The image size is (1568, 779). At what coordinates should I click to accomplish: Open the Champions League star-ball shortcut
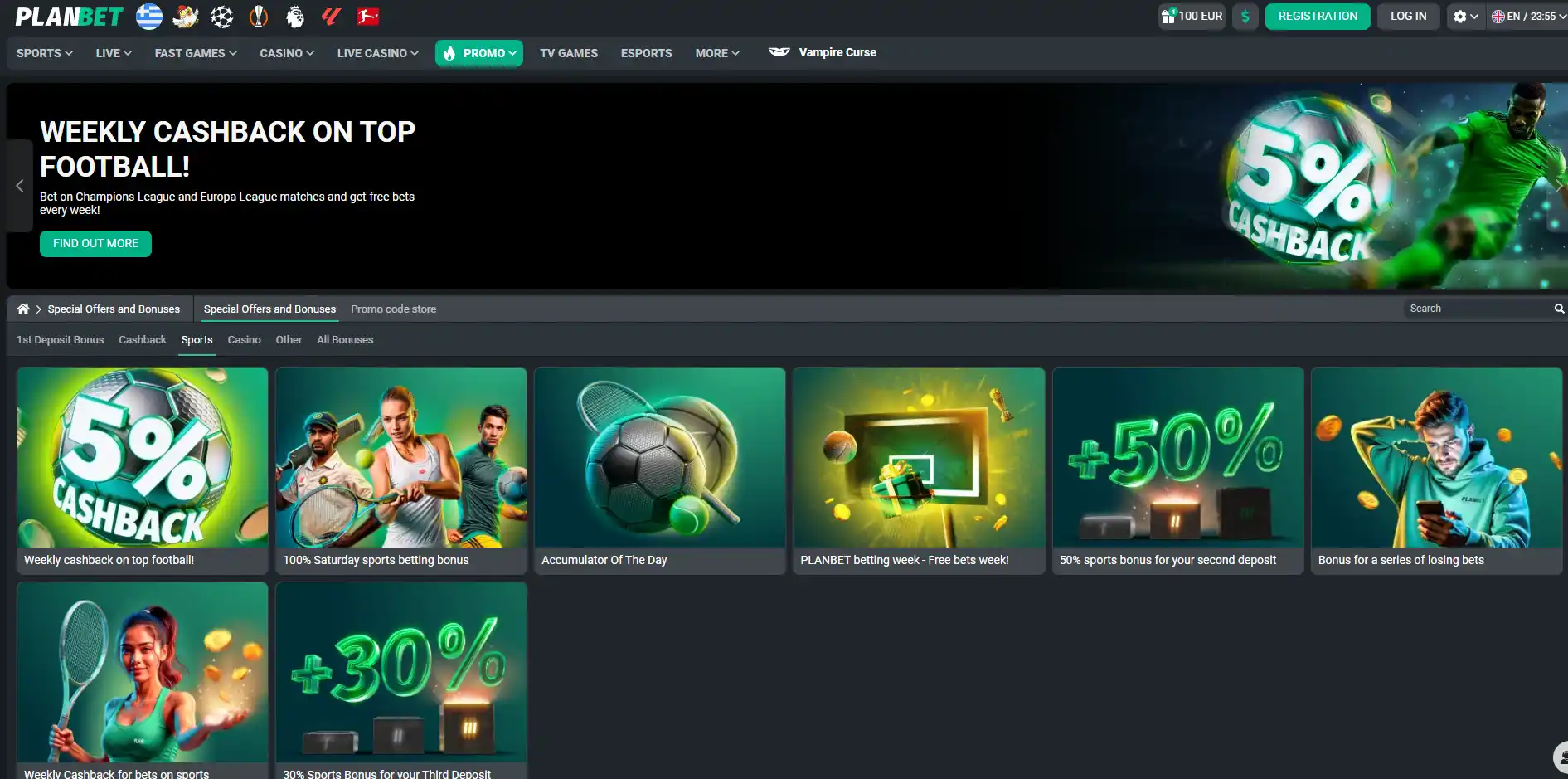coord(222,17)
